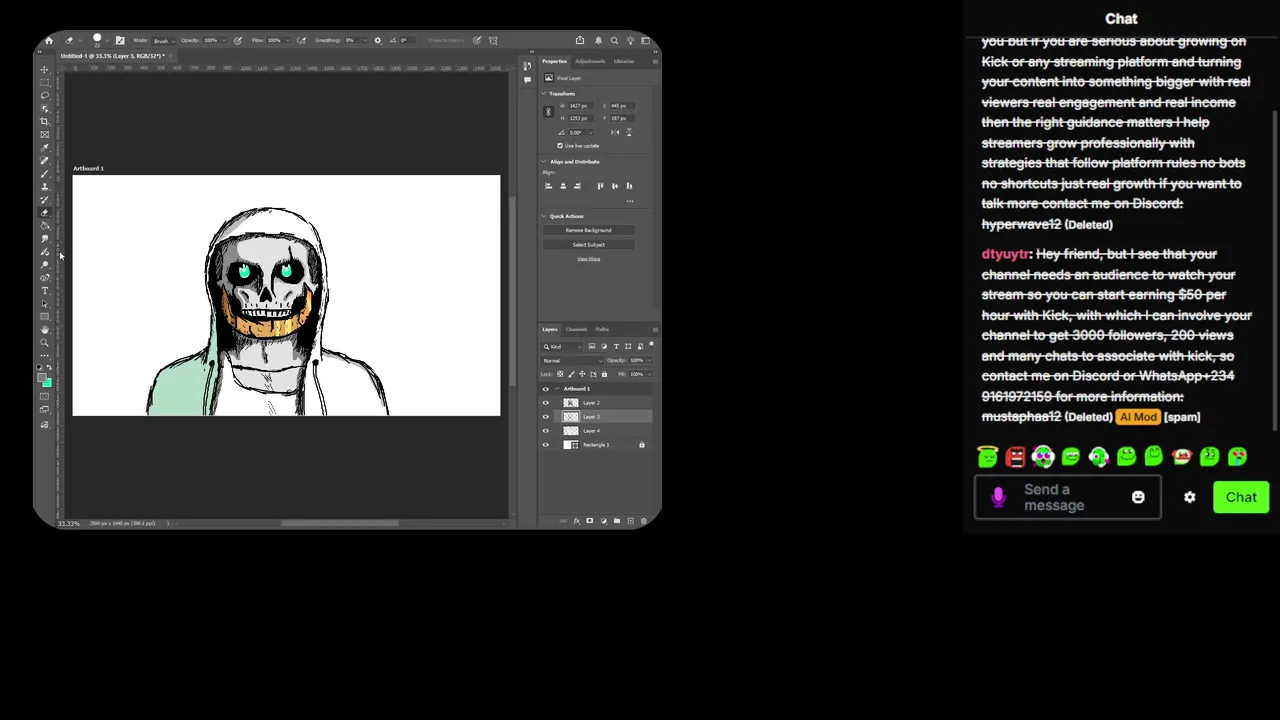Toggle the lock all layer option

pyautogui.click(x=604, y=374)
